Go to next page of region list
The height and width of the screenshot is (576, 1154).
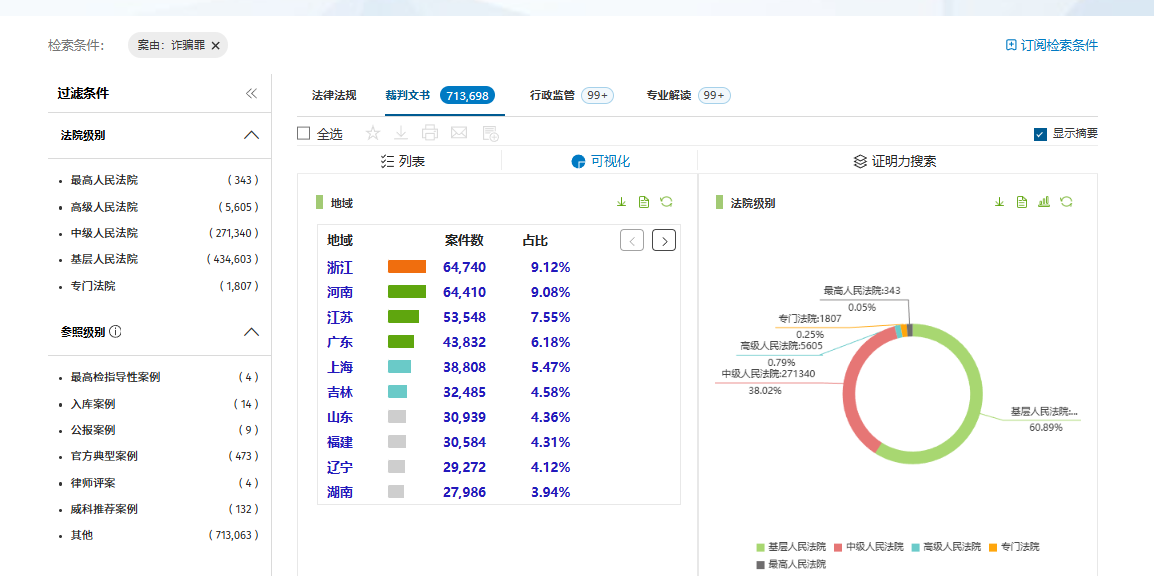[663, 240]
